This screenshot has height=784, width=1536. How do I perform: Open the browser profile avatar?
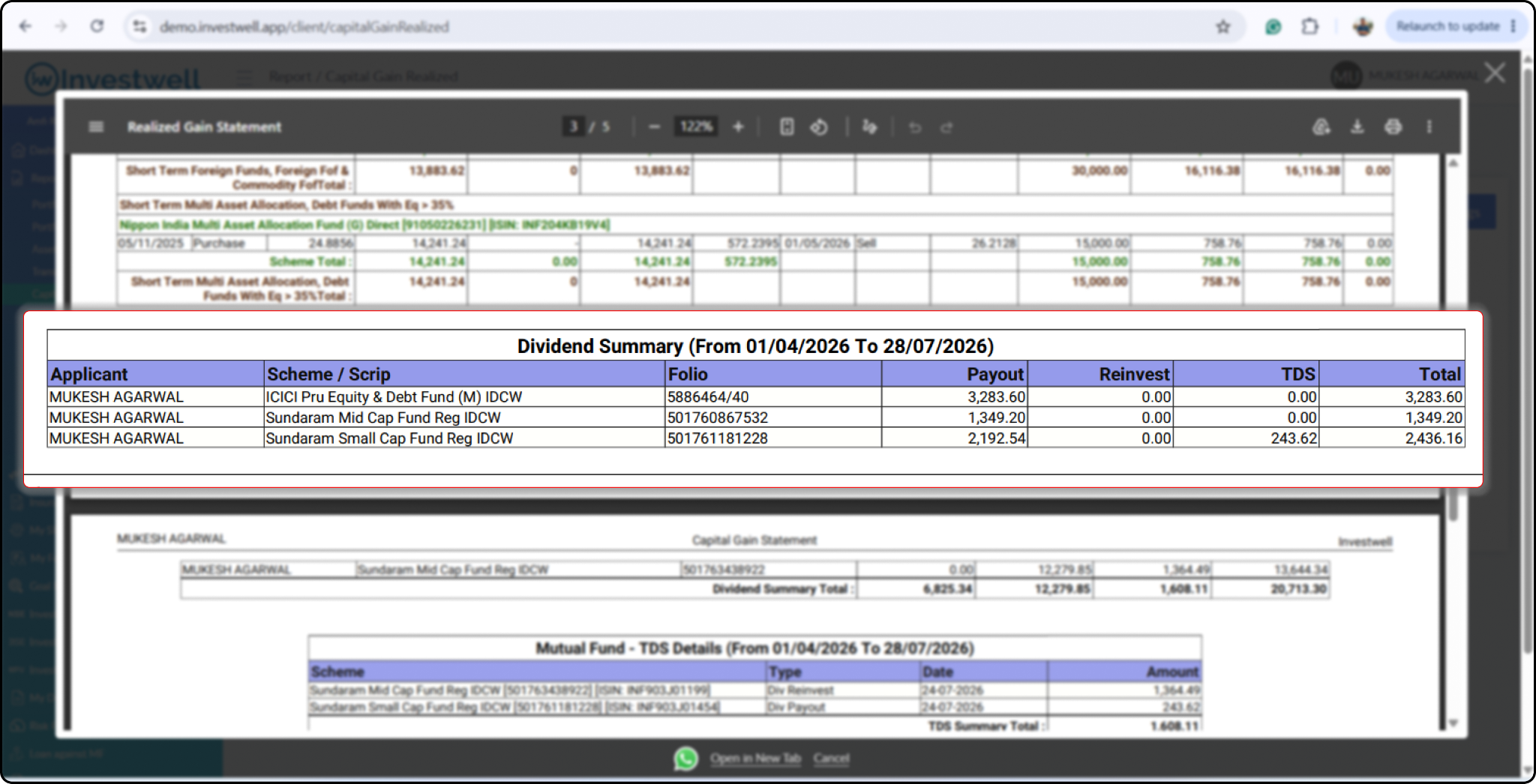(1363, 27)
